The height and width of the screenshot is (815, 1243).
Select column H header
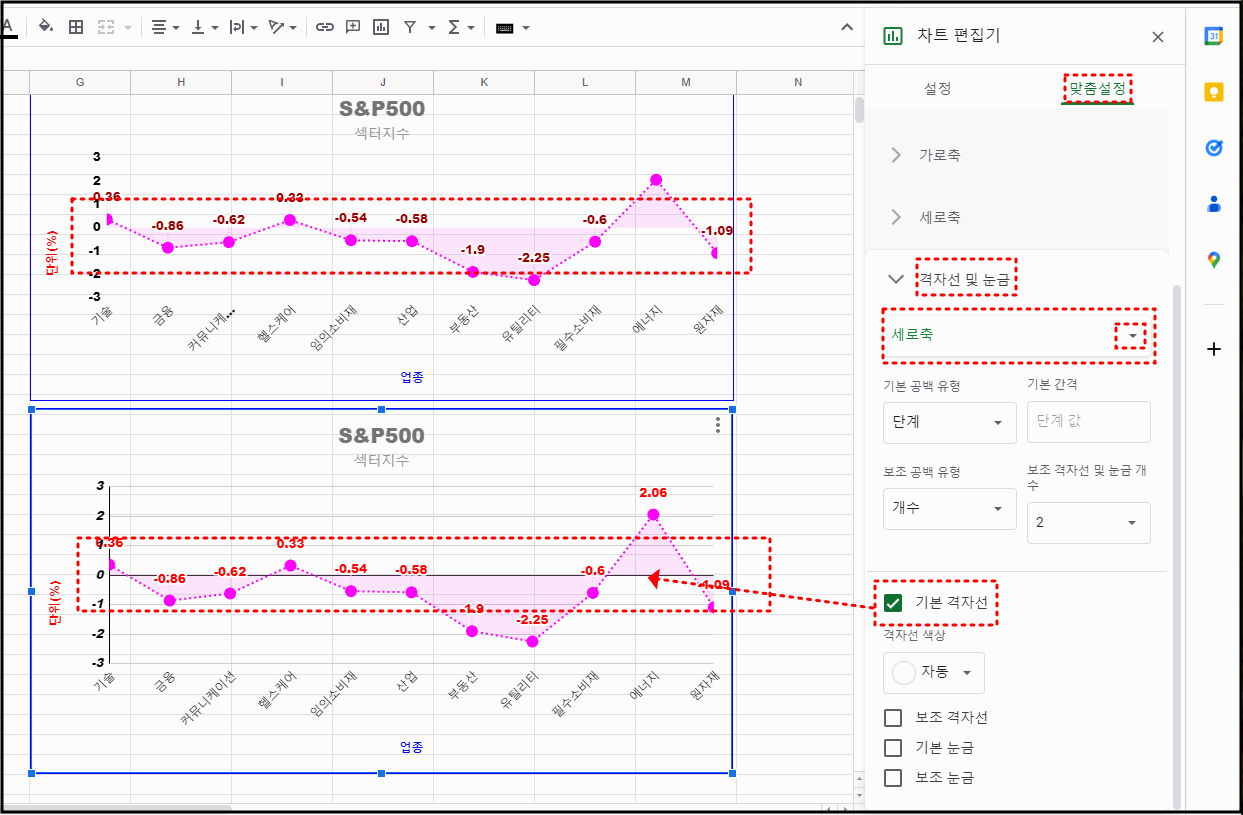click(x=181, y=82)
